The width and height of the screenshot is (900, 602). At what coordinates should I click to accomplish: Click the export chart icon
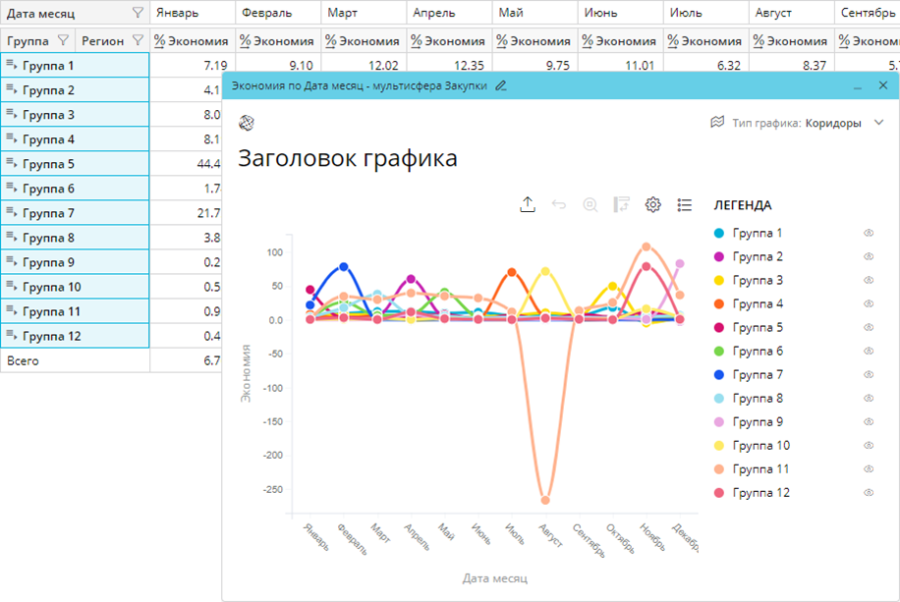[528, 204]
